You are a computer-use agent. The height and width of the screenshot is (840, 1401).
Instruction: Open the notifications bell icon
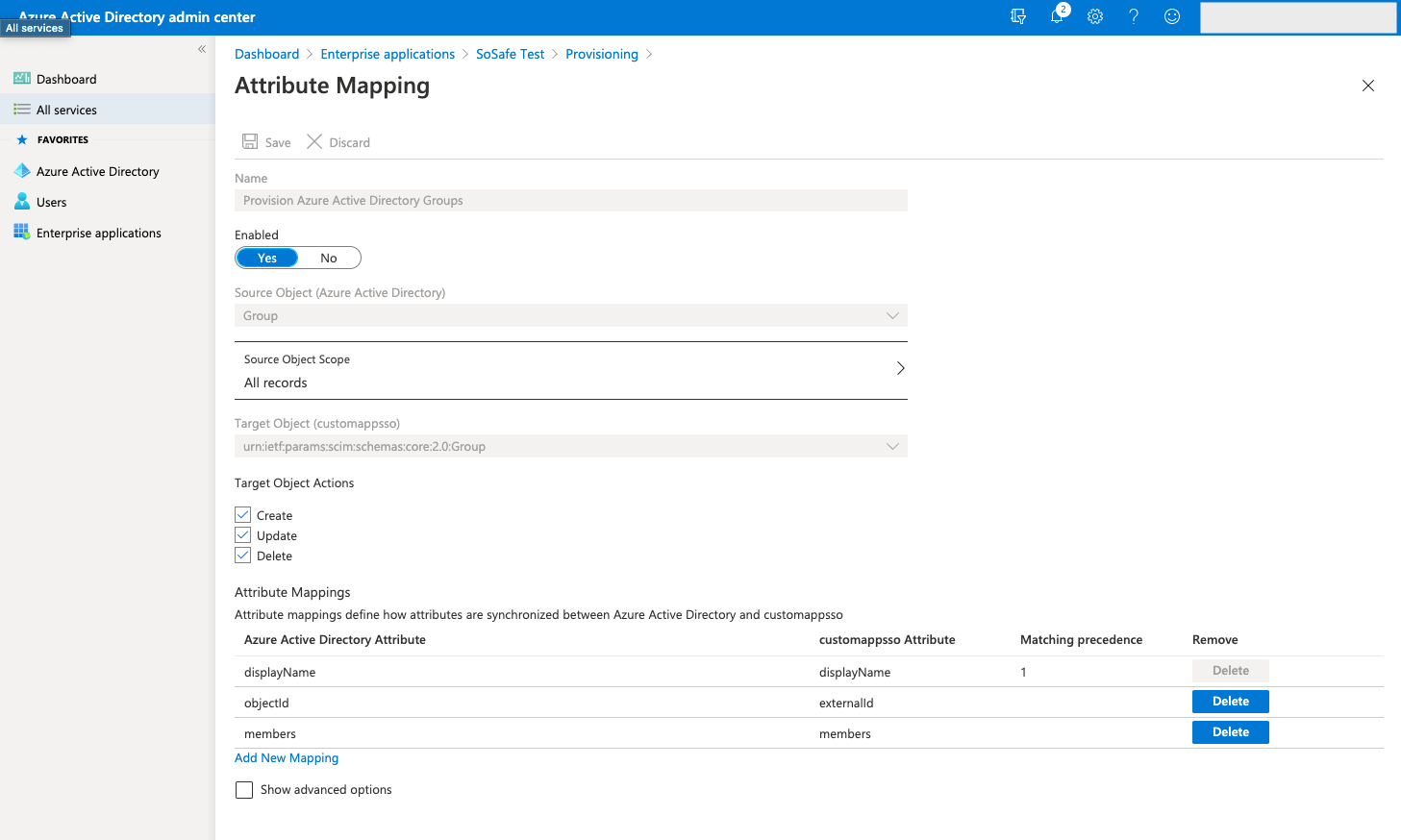pos(1057,16)
